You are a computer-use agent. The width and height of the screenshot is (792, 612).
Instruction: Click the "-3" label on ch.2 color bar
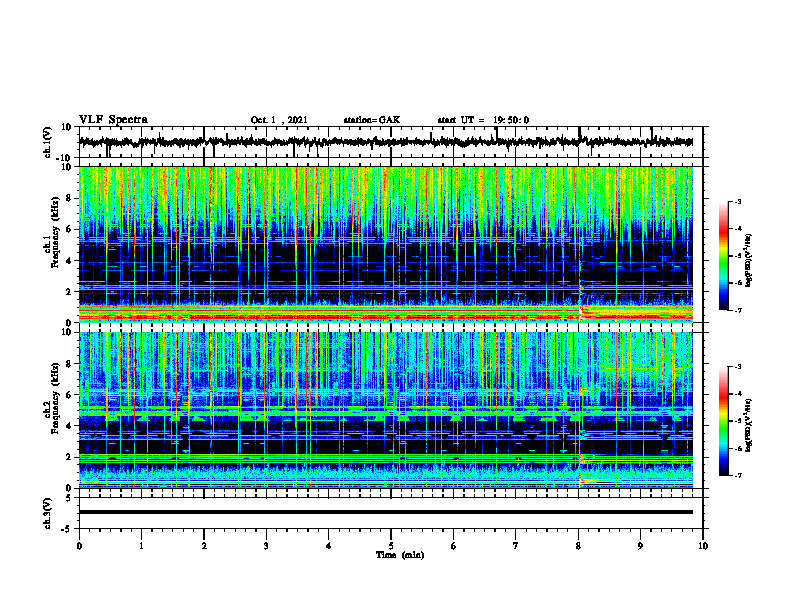click(x=737, y=367)
